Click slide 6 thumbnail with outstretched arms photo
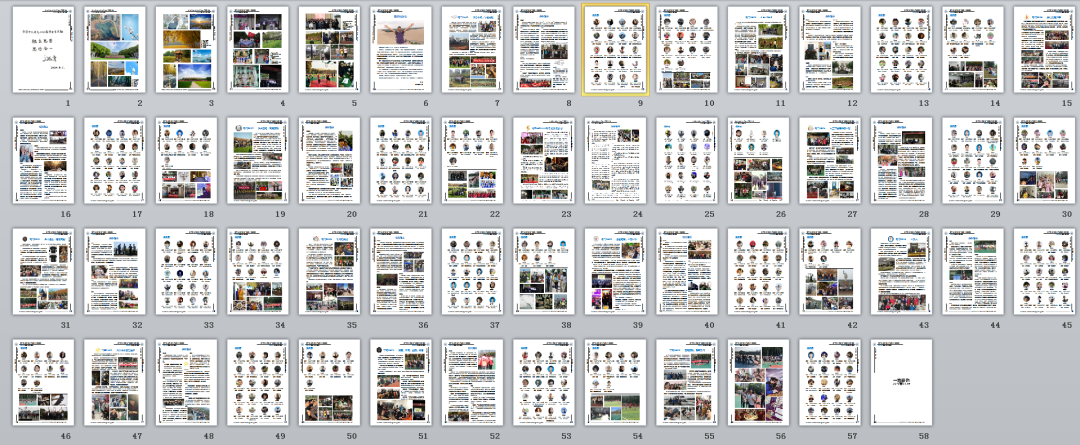Viewport: 1080px width, 445px height. coord(401,50)
